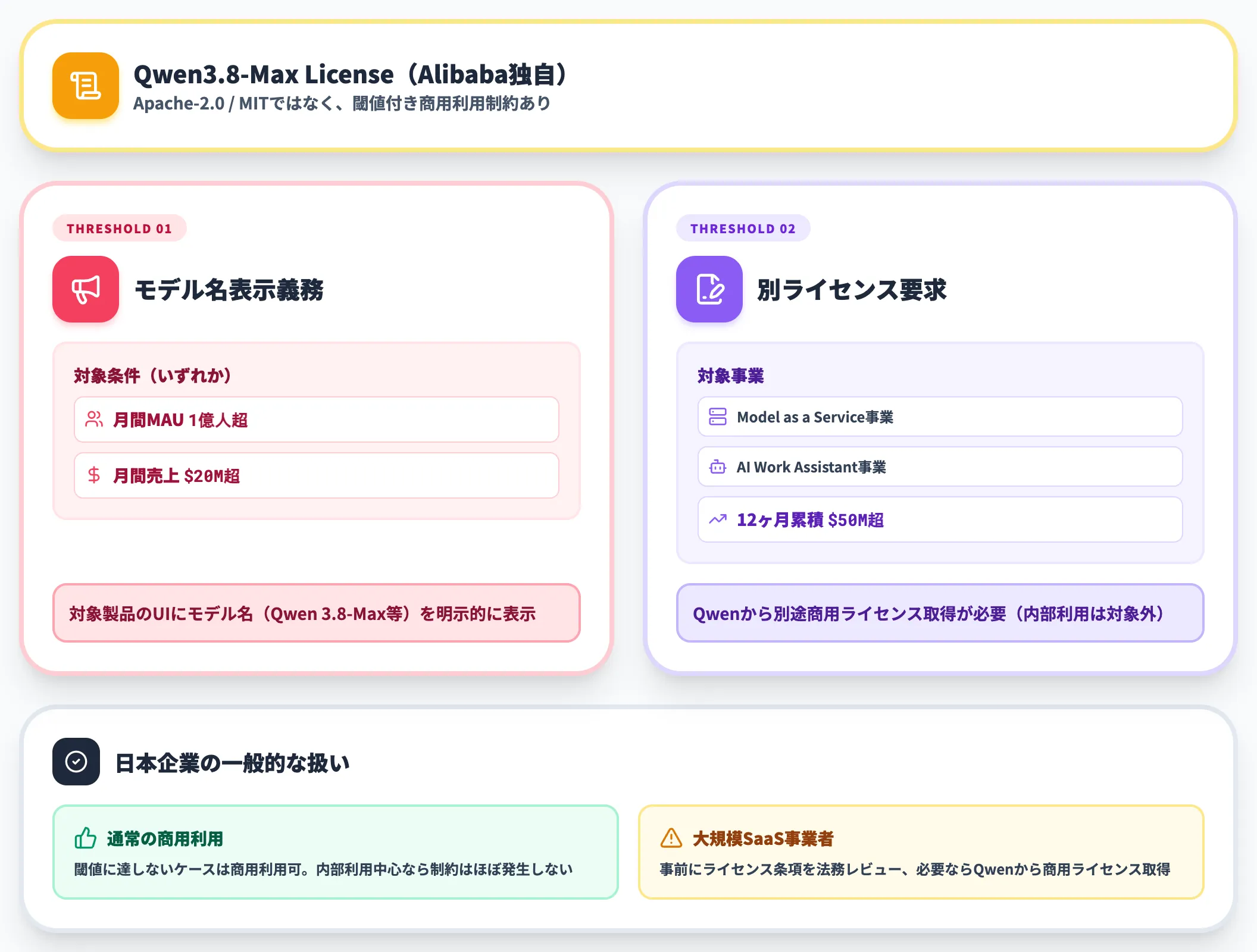The image size is (1257, 952).
Task: Click the green thumbs-up icon
Action: [x=86, y=838]
